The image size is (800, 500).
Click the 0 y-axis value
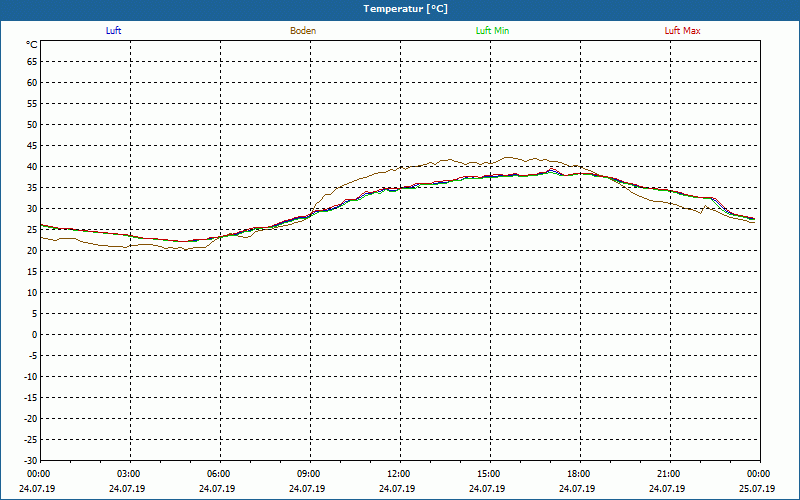[35, 335]
